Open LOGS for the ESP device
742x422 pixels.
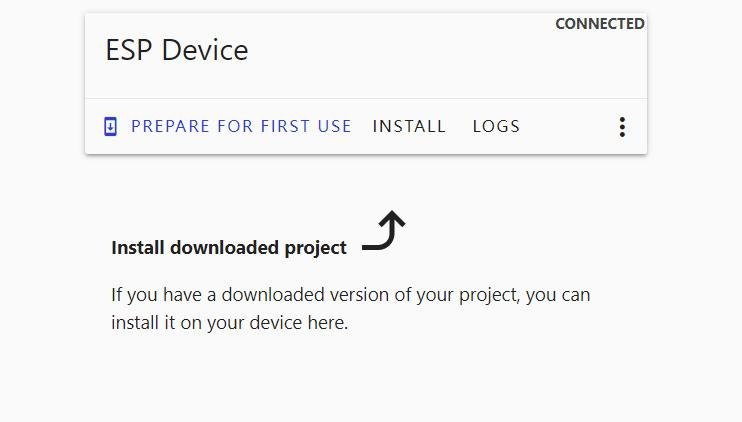click(496, 126)
